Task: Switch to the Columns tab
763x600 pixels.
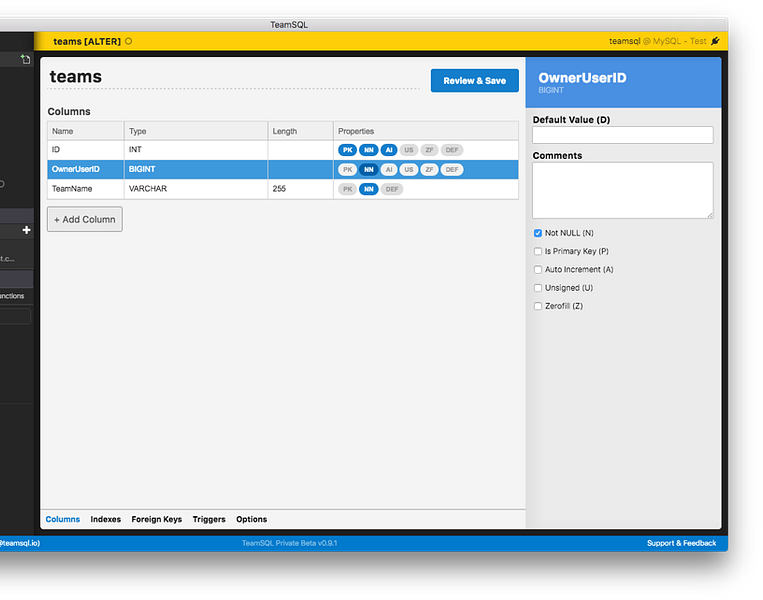Action: [x=62, y=519]
